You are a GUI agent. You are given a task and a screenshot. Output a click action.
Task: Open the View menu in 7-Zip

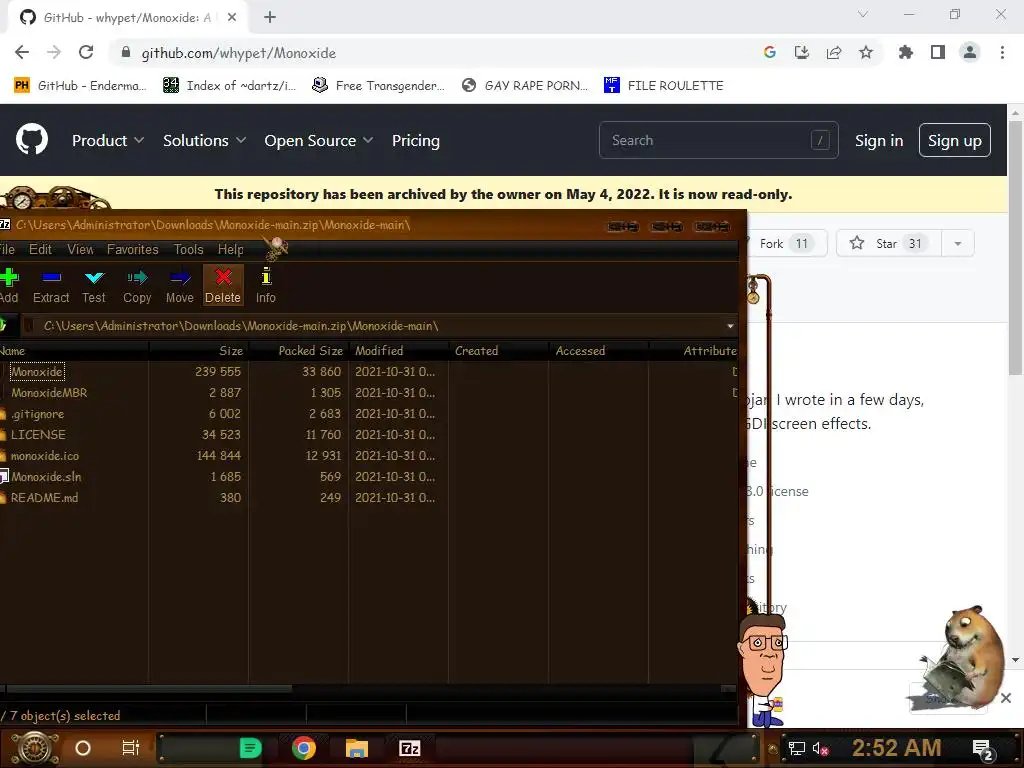point(80,249)
